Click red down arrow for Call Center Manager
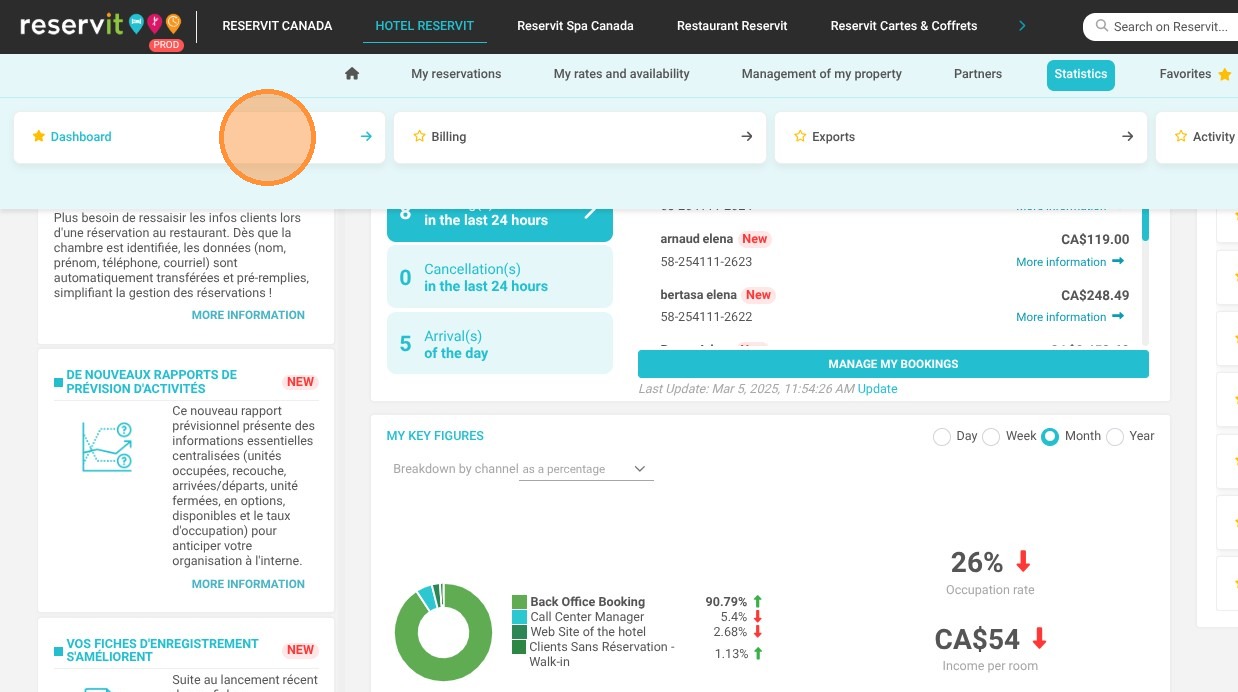 click(x=758, y=617)
